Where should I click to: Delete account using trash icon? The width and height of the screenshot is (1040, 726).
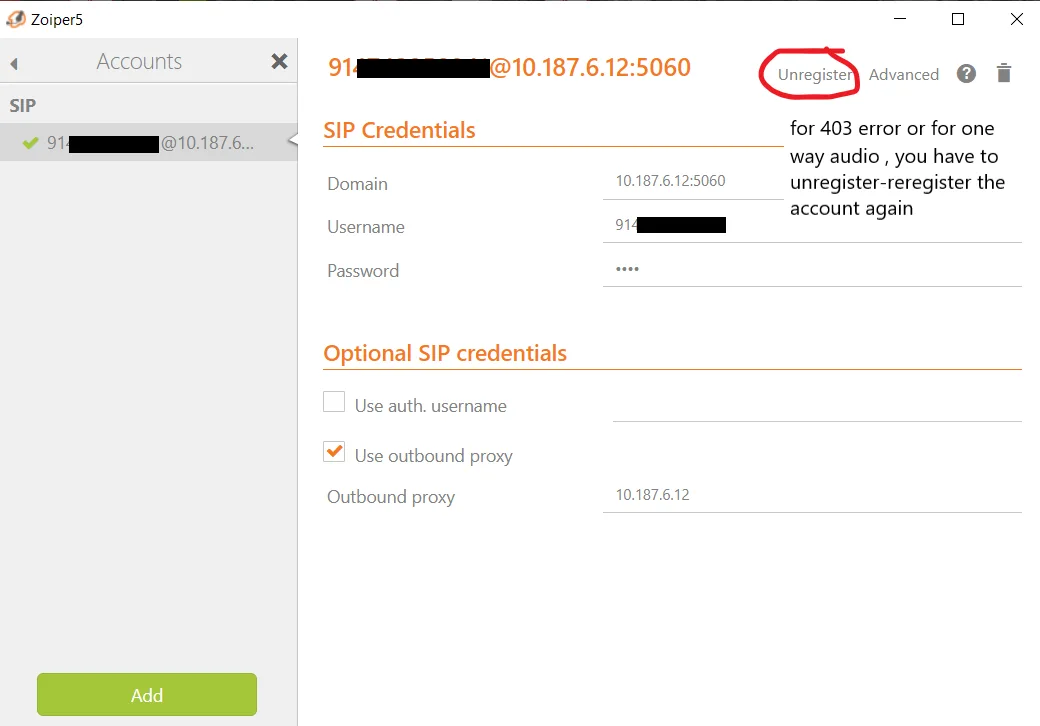[1004, 73]
